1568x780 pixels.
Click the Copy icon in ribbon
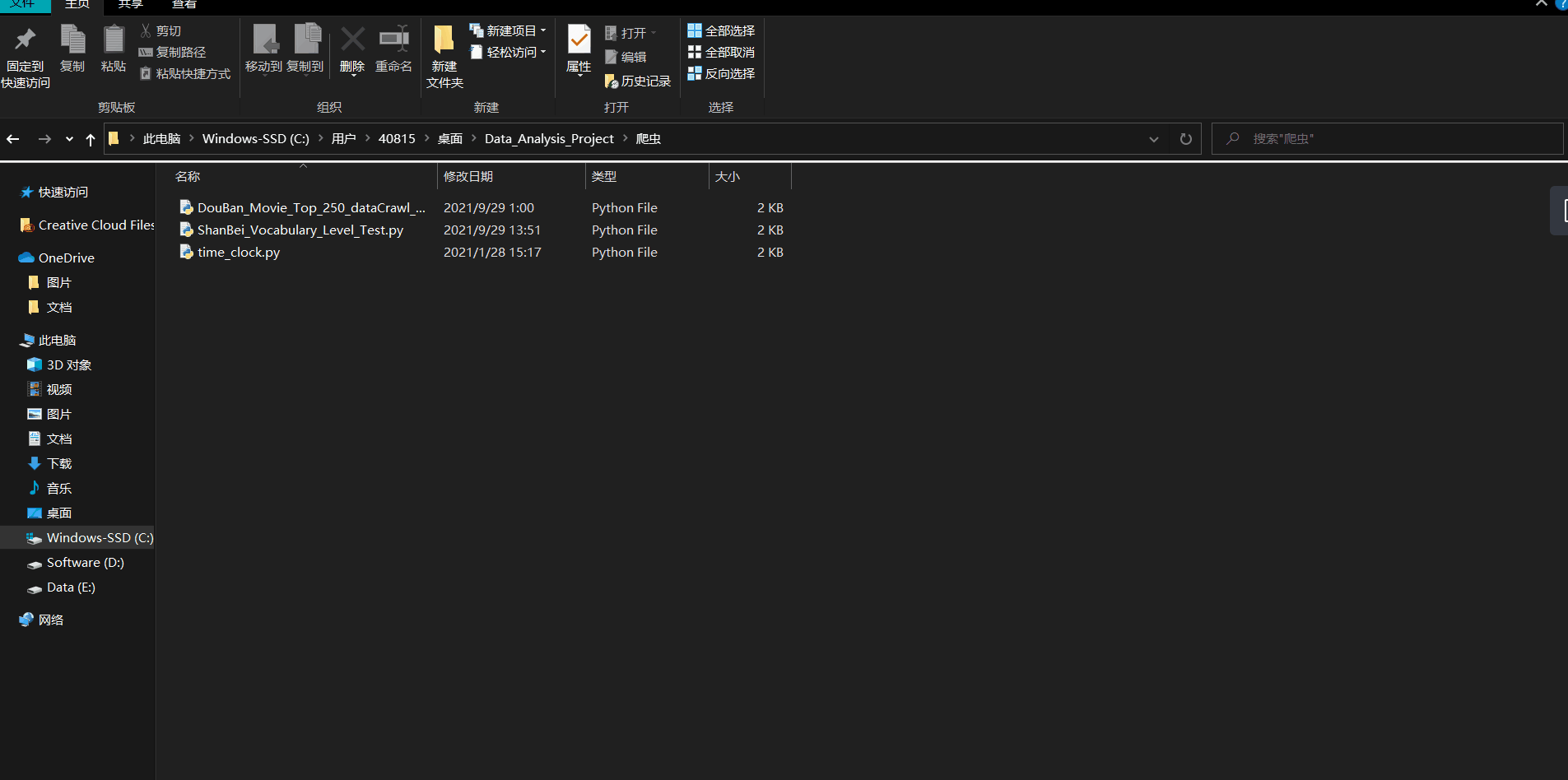pos(72,39)
